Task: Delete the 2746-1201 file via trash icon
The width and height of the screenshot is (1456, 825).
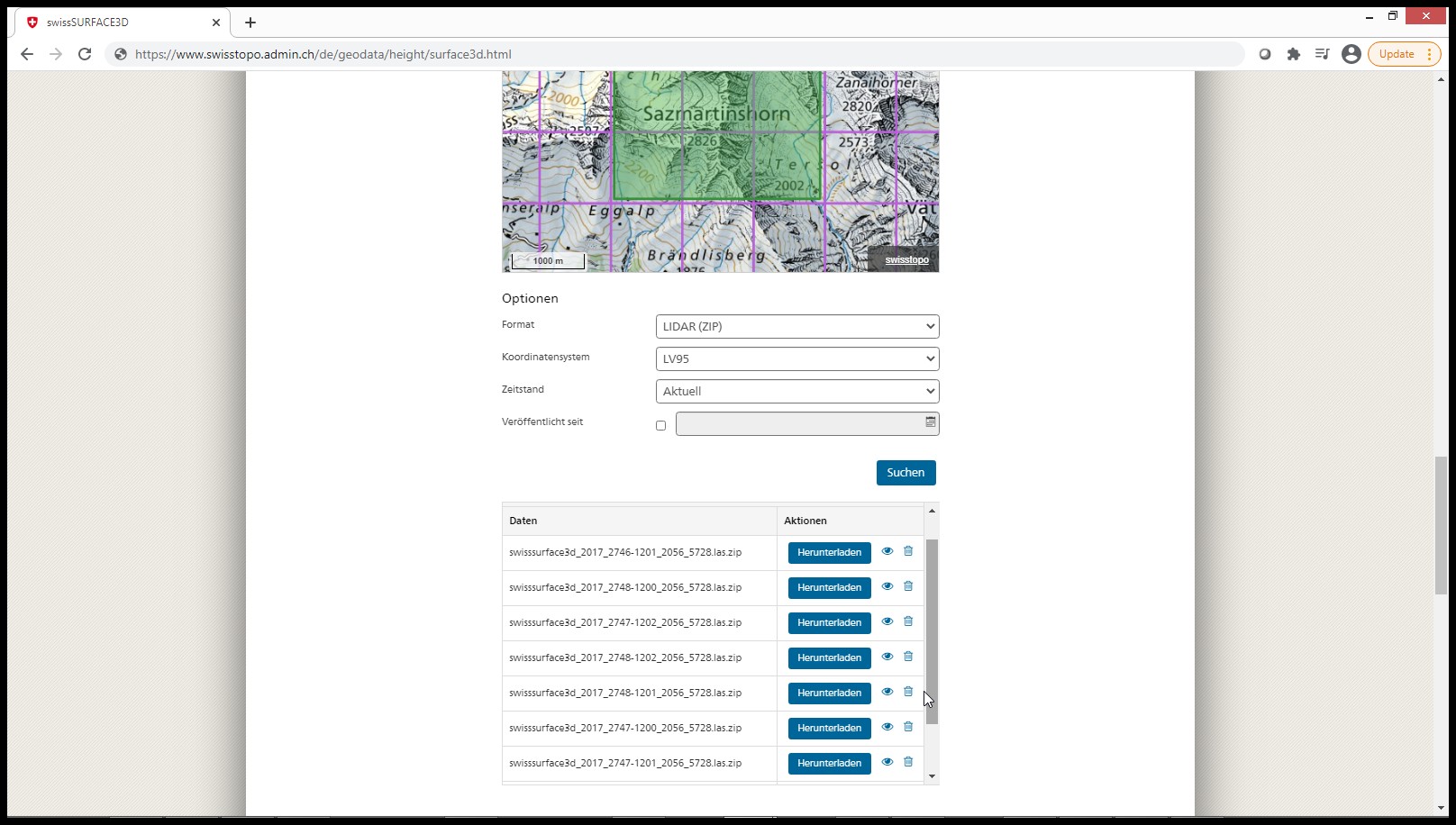Action: 908,551
